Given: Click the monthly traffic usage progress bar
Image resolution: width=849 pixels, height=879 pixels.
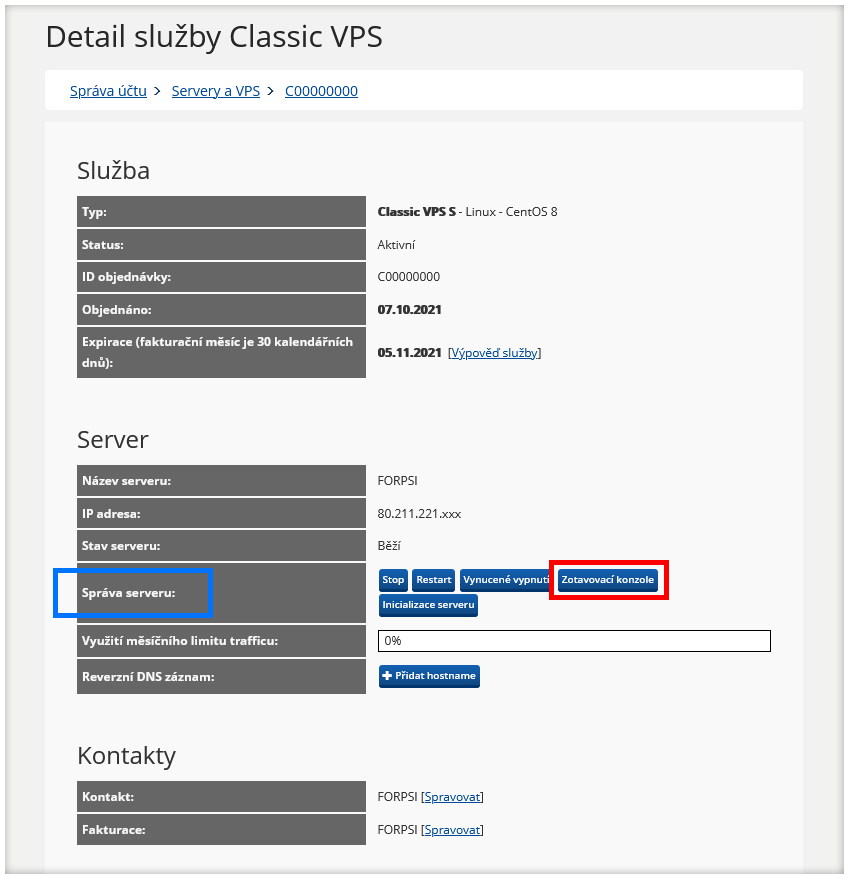Looking at the screenshot, I should [574, 641].
